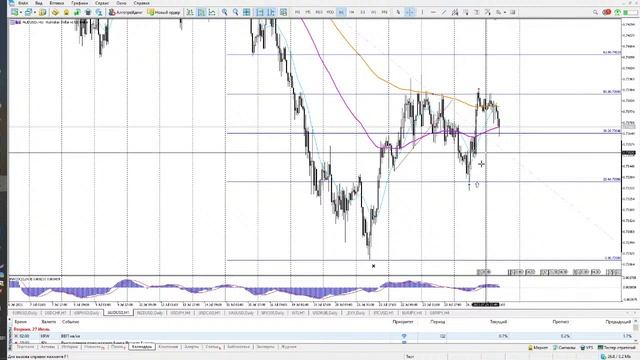This screenshot has width=640, height=360.
Task: Open the chart profiles icon
Action: coord(28,12)
